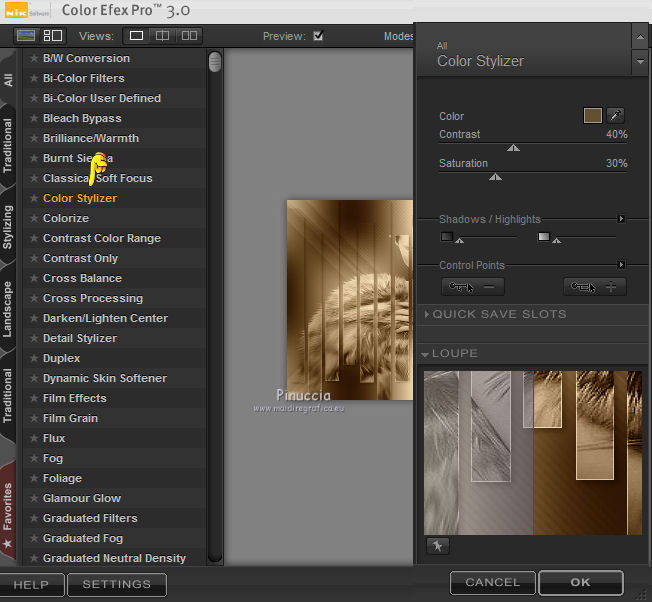Click the add control point button
652x602 pixels.
[594, 287]
